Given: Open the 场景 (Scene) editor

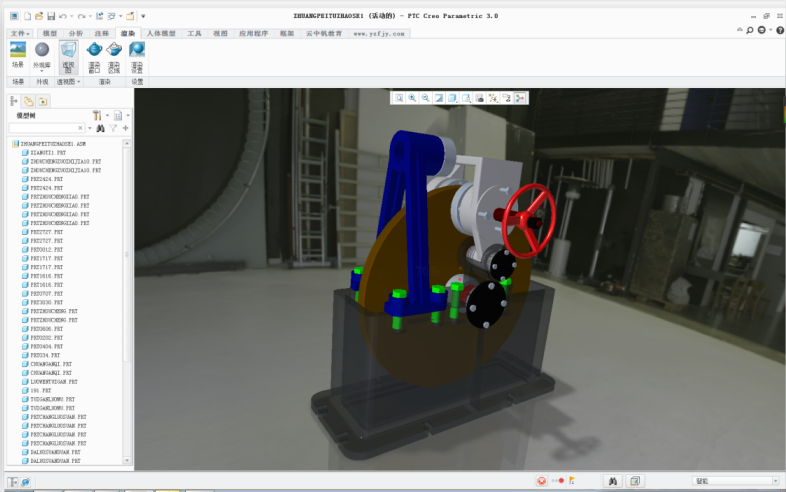Looking at the screenshot, I should point(18,55).
